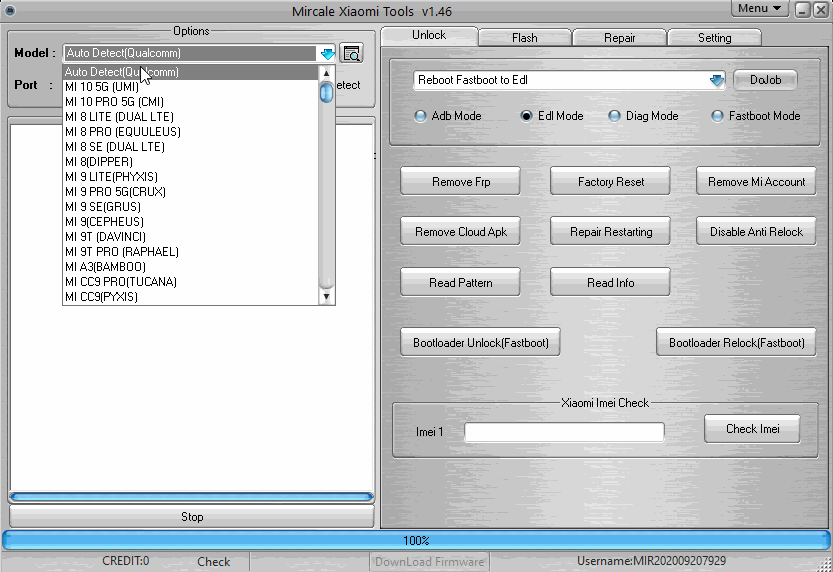Image resolution: width=833 pixels, height=572 pixels.
Task: Minimize the Mircale Xiaomi Tools window
Action: coord(802,10)
